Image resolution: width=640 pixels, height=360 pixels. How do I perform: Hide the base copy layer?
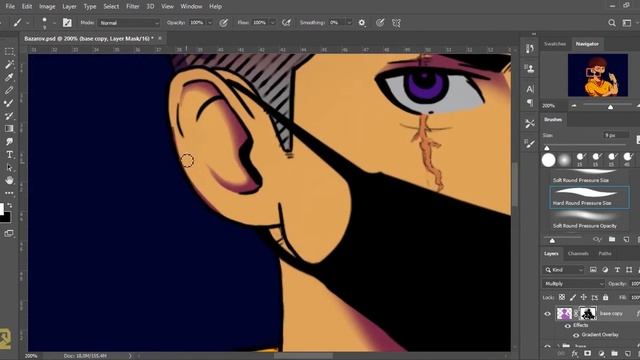point(547,313)
